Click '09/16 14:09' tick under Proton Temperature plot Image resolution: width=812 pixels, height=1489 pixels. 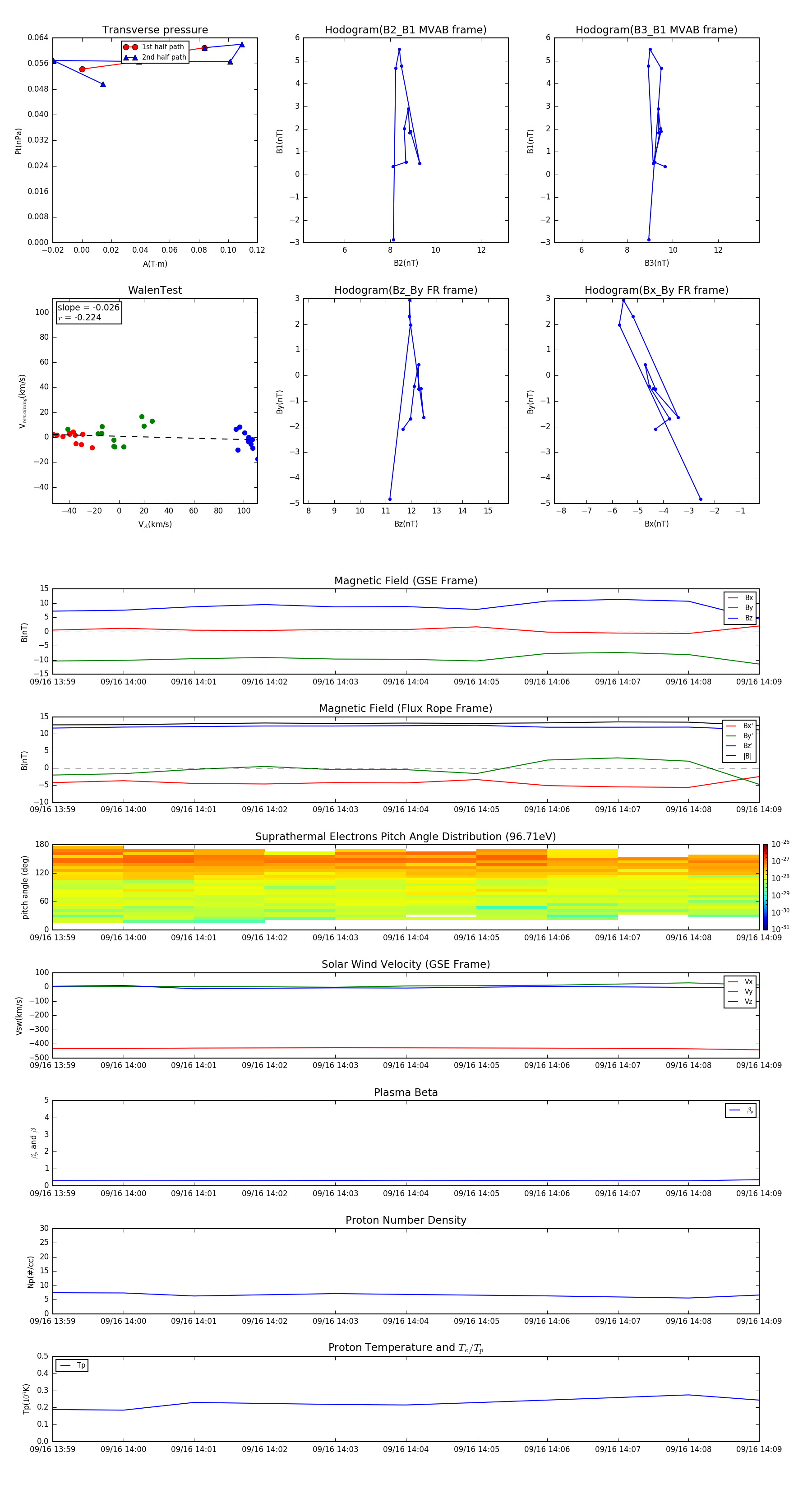click(x=759, y=1449)
